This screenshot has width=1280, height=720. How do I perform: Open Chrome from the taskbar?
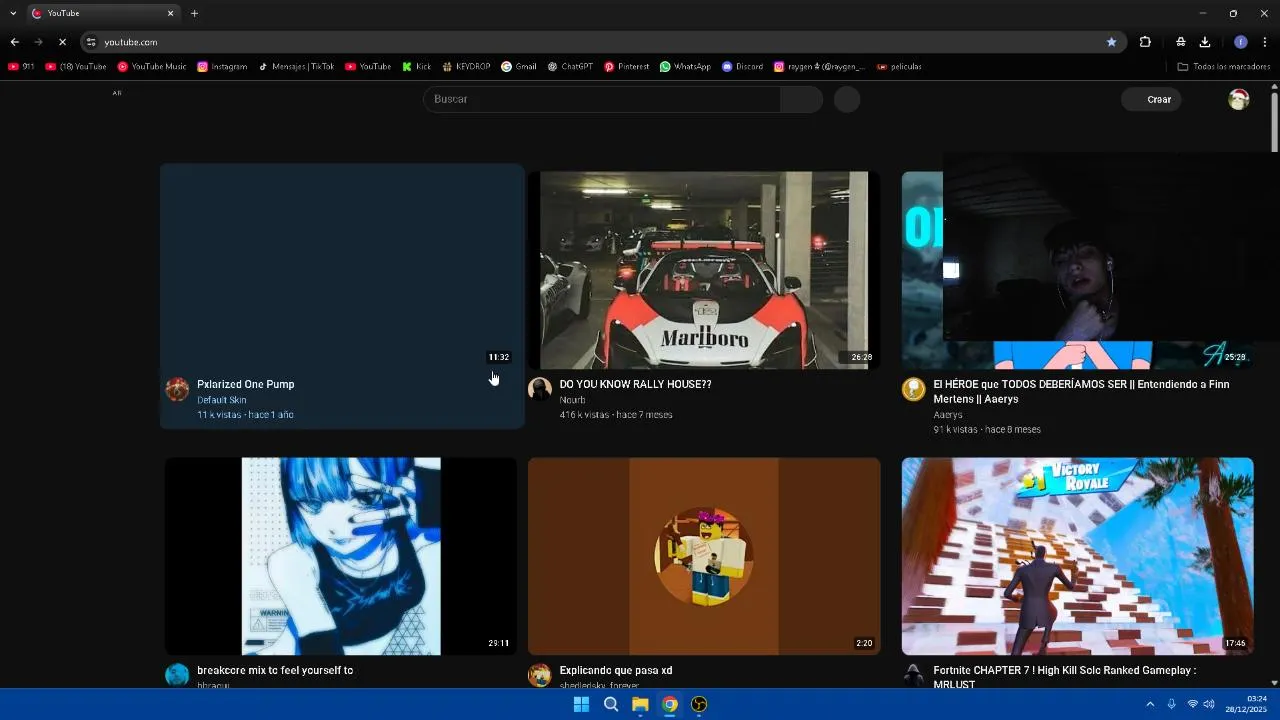point(670,704)
